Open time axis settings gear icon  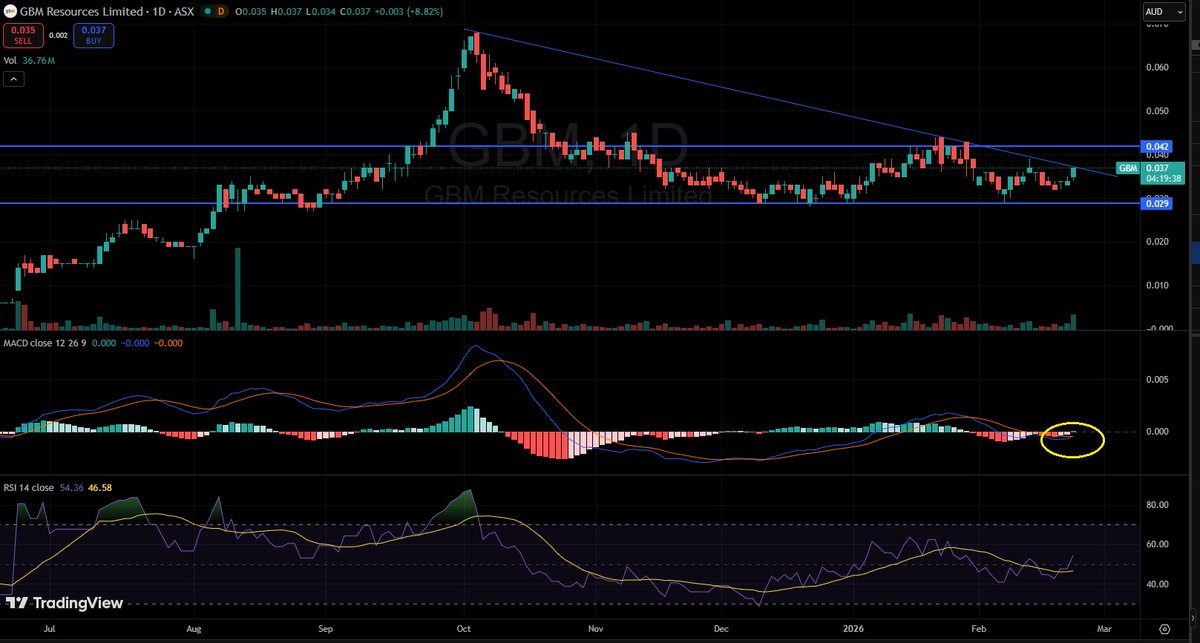(x=1165, y=629)
